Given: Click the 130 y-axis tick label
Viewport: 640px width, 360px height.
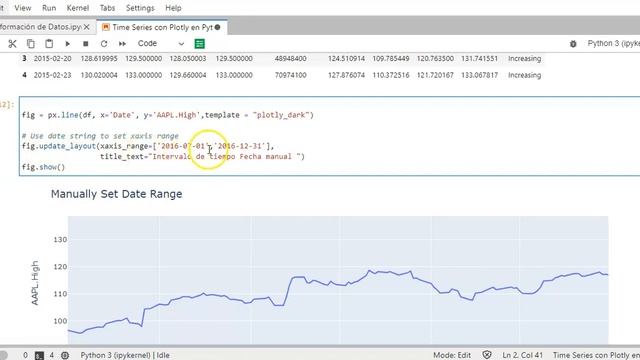Looking at the screenshot, I should [60, 240].
